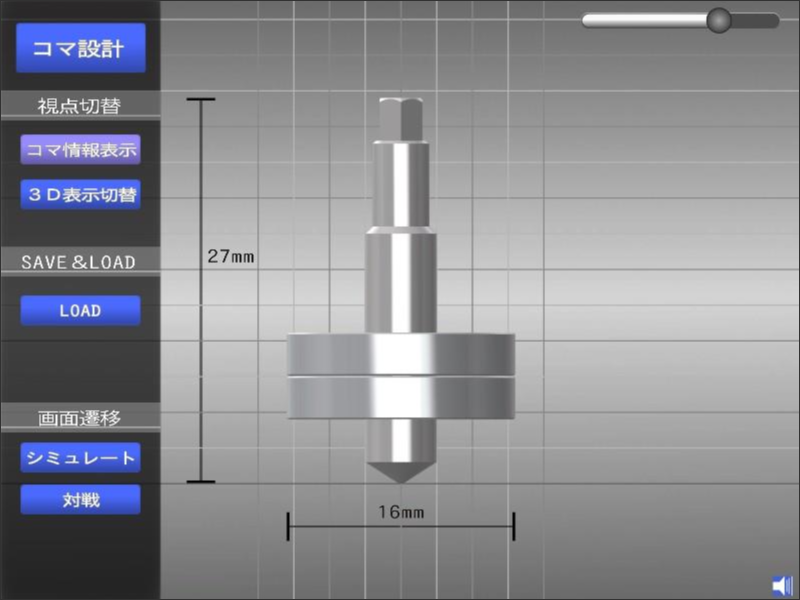Open the コマ設計 design button
800x600 pixels.
coord(81,48)
